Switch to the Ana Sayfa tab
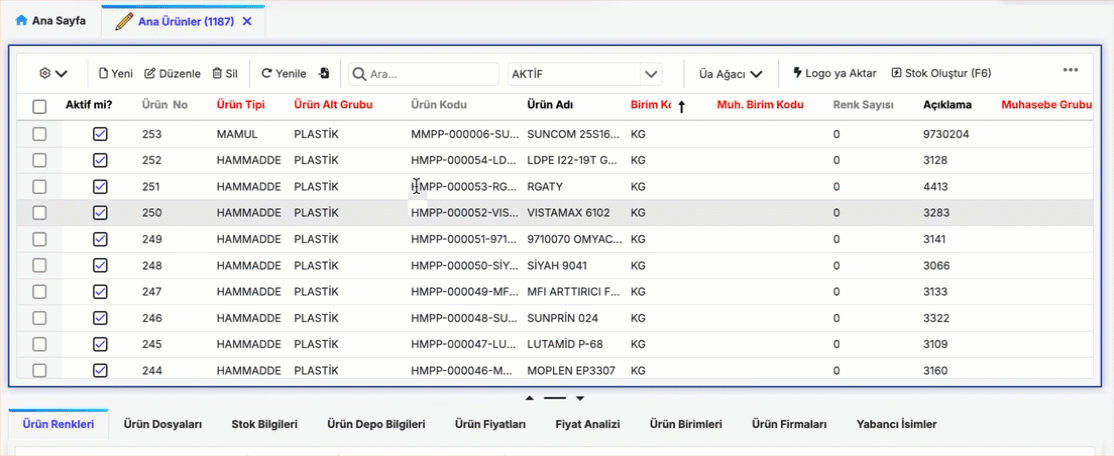This screenshot has height=456, width=1114. pos(51,21)
